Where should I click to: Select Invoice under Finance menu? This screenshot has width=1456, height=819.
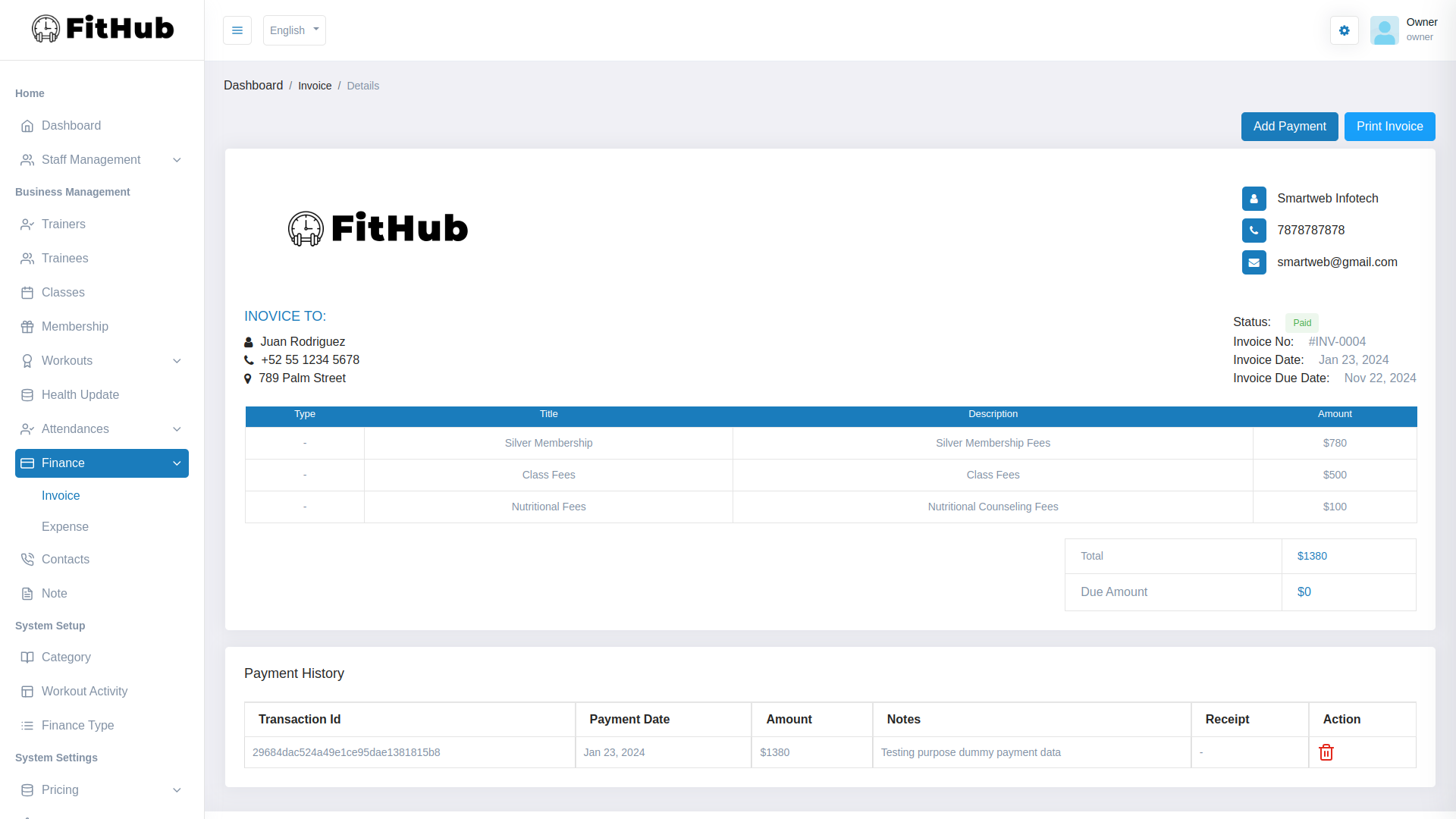(x=60, y=495)
